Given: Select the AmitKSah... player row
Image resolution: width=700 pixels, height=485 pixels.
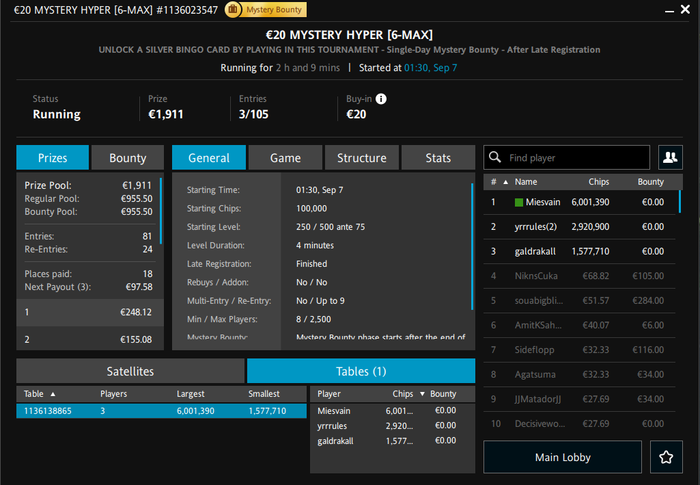Looking at the screenshot, I should point(579,325).
